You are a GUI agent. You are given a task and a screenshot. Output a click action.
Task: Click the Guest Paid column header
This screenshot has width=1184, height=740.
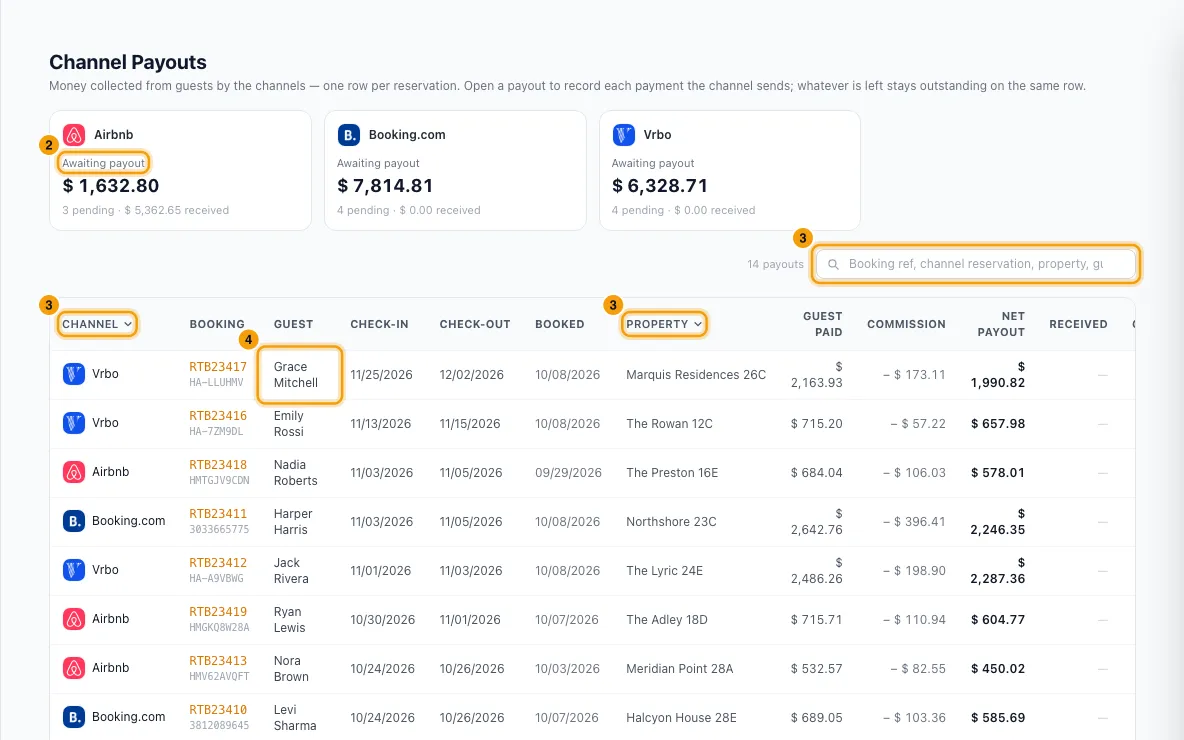pos(822,324)
